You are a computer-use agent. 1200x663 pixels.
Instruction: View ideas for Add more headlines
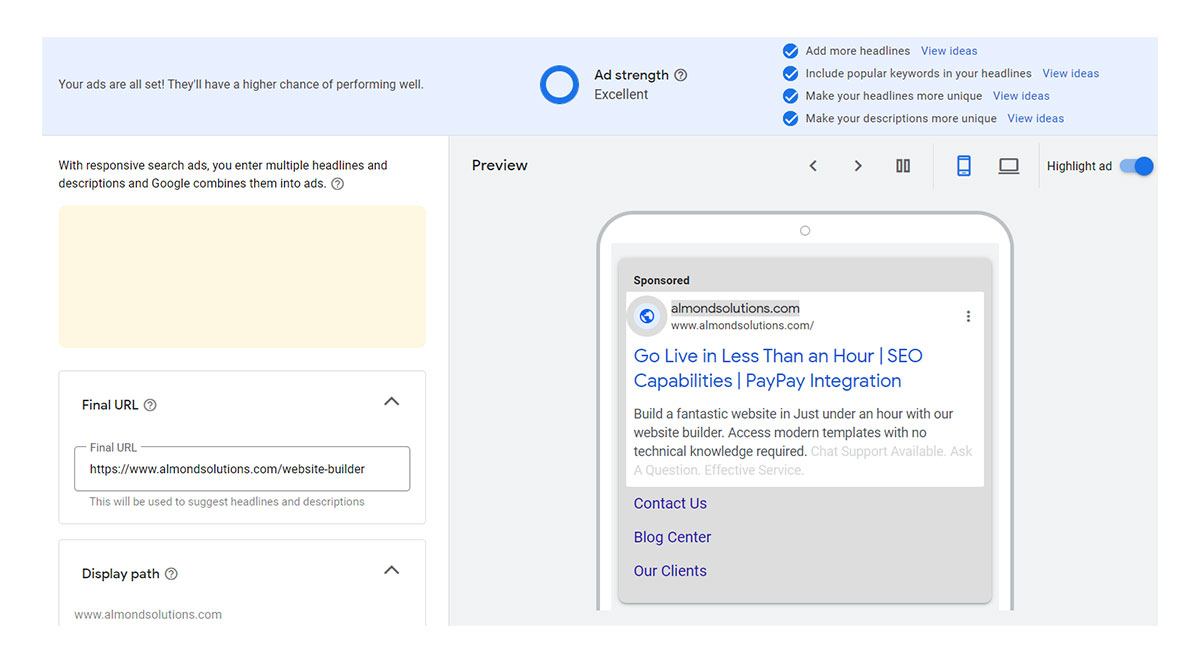click(x=949, y=51)
